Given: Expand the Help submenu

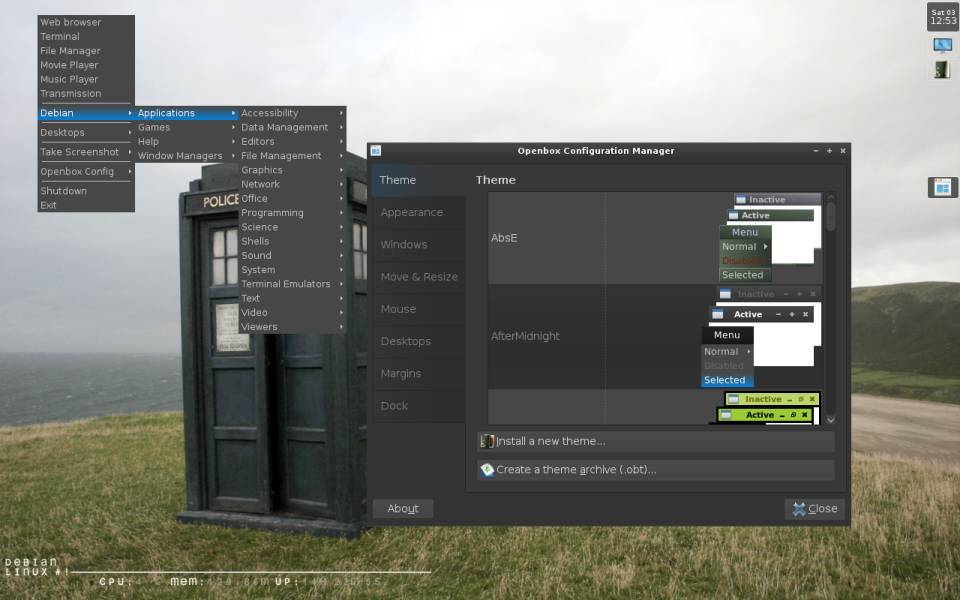Looking at the screenshot, I should coord(186,141).
